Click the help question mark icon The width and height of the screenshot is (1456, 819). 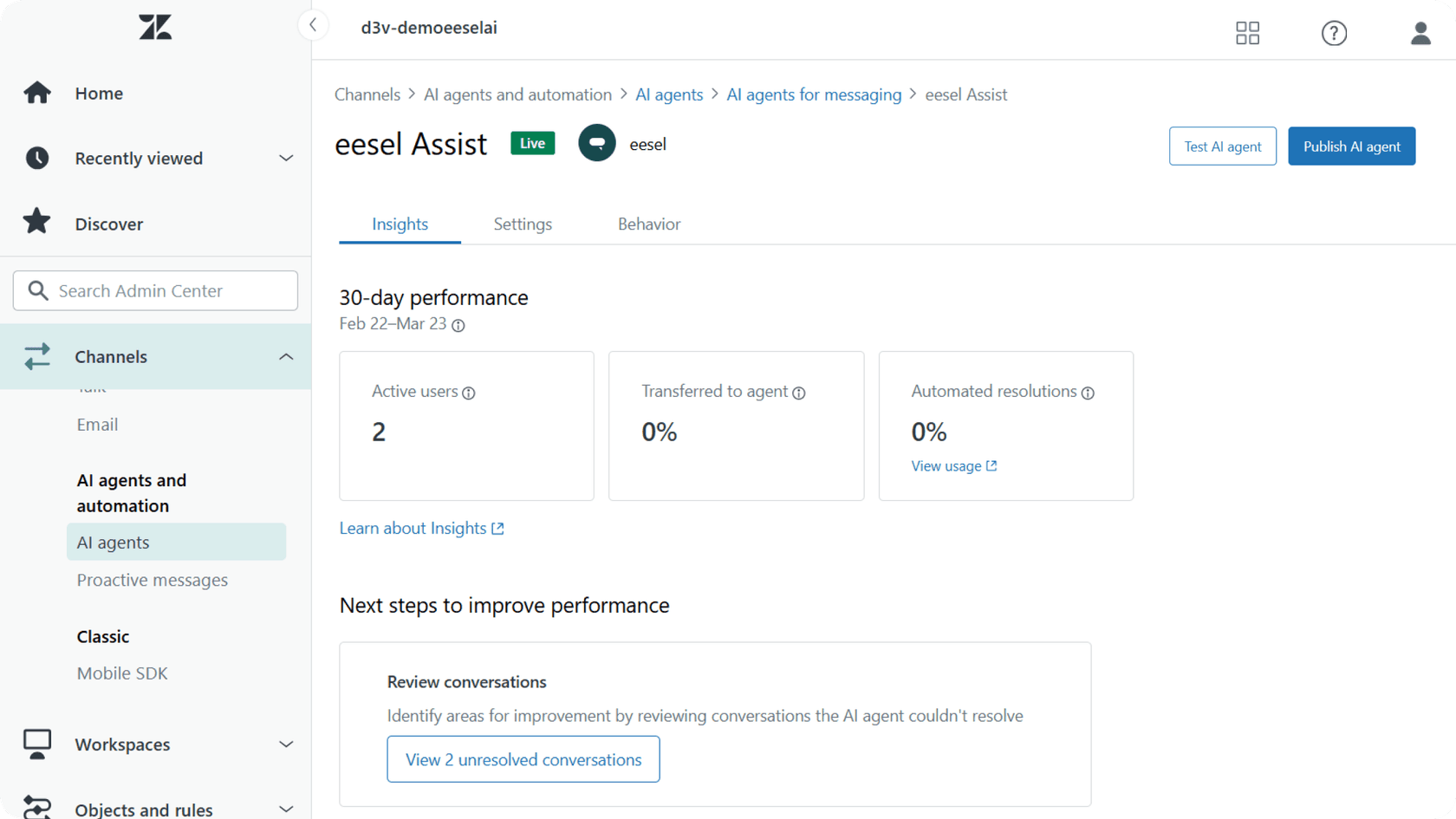tap(1334, 33)
